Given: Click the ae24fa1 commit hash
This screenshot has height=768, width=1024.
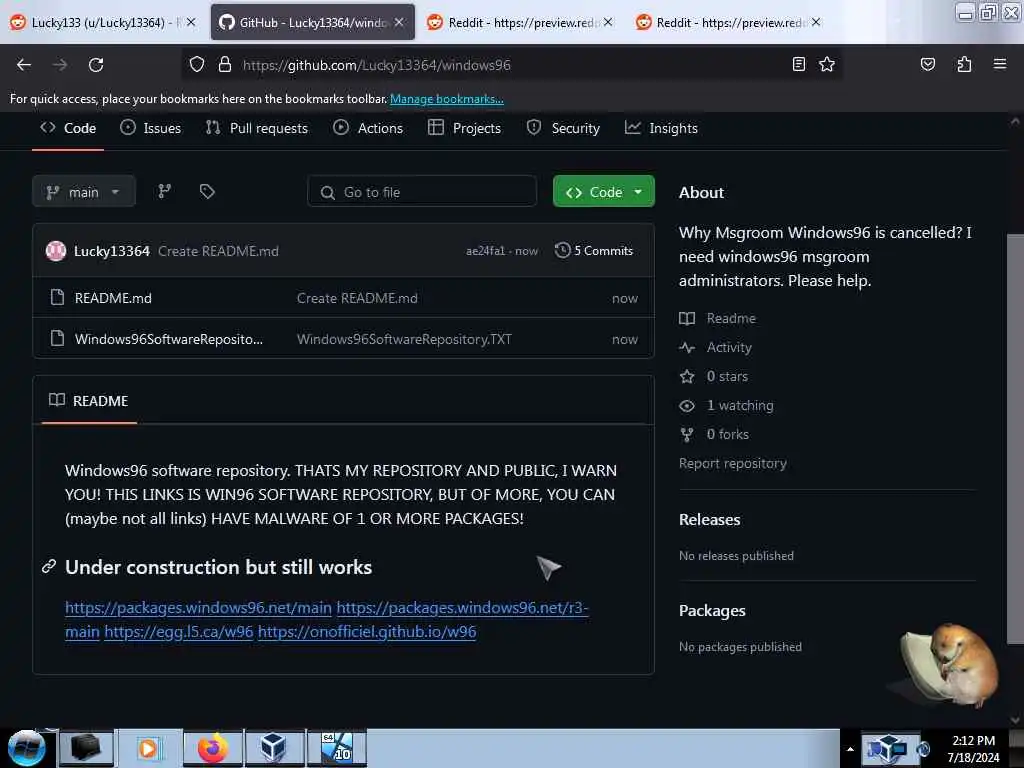Looking at the screenshot, I should 485,251.
